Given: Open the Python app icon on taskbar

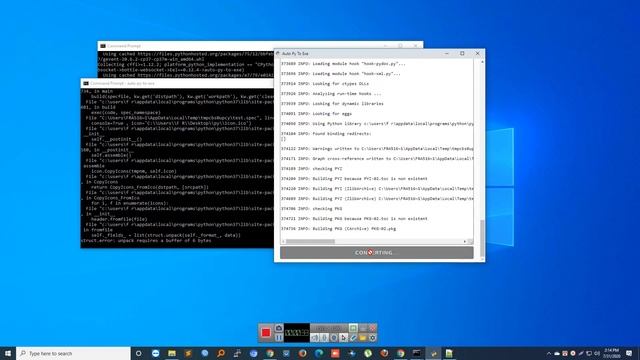Looking at the screenshot, I should tap(433, 353).
